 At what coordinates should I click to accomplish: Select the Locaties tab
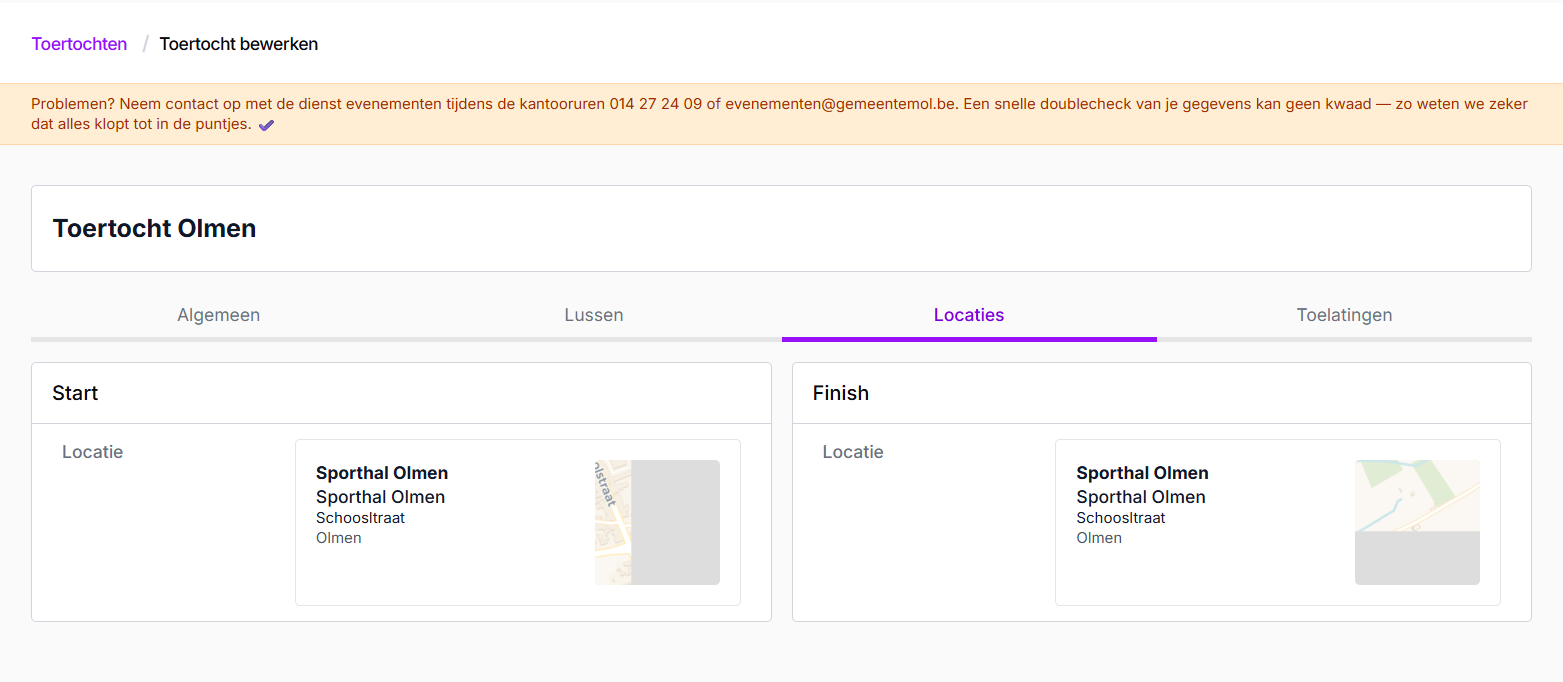968,315
